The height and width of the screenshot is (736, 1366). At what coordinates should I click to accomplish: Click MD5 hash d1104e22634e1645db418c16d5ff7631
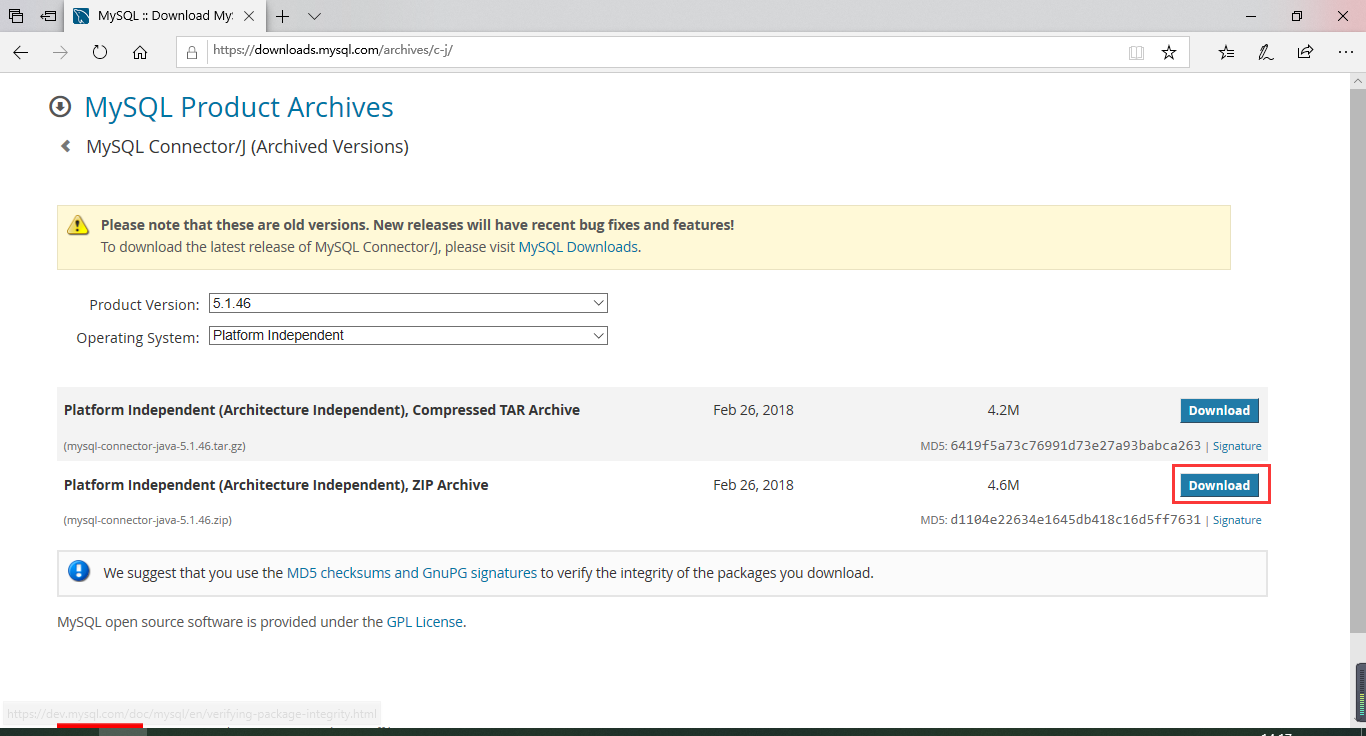click(x=1076, y=520)
